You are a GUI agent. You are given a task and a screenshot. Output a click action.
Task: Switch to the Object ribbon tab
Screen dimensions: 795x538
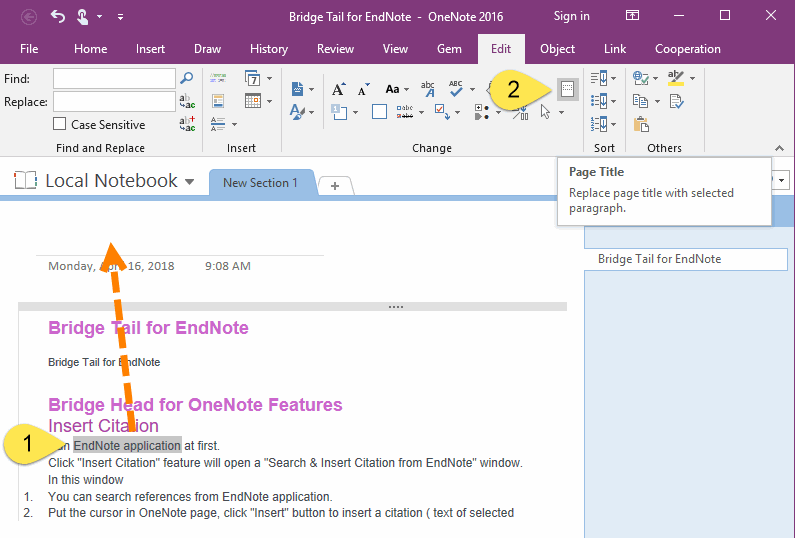(x=557, y=49)
